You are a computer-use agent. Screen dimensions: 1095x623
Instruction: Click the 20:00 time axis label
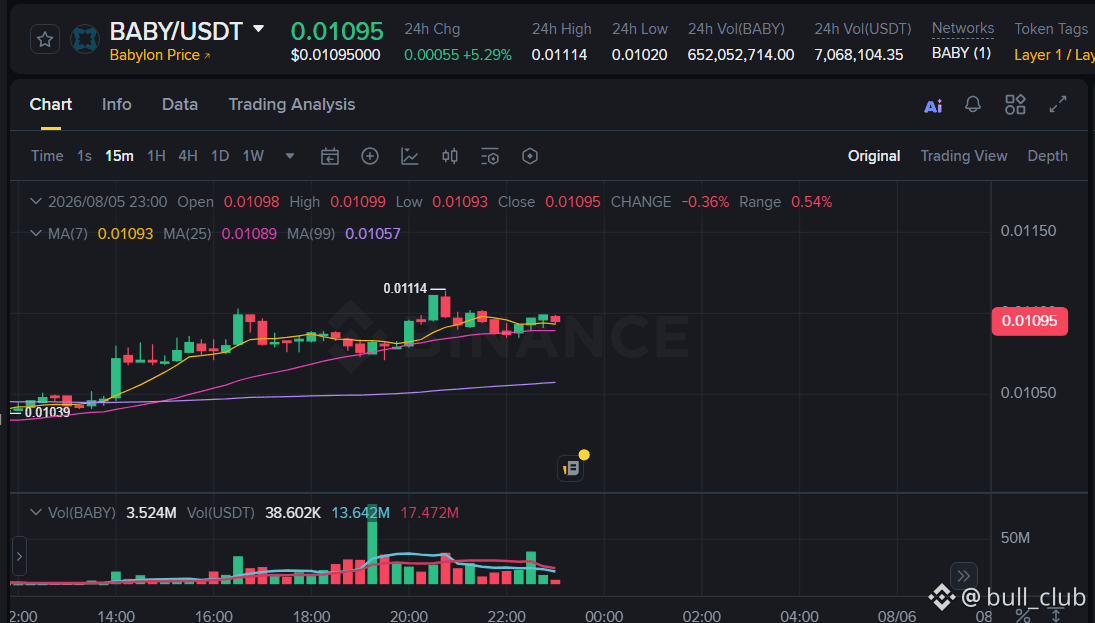coord(409,616)
